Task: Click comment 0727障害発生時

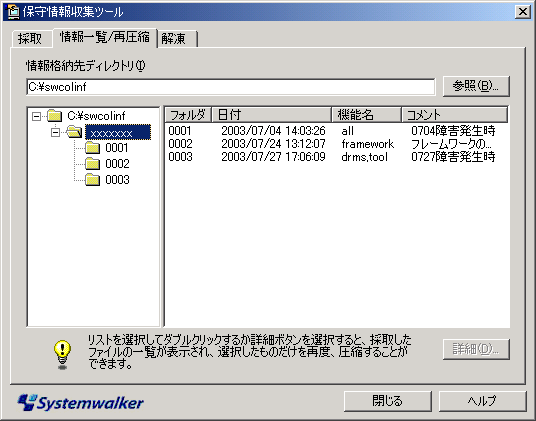Action: click(x=453, y=157)
